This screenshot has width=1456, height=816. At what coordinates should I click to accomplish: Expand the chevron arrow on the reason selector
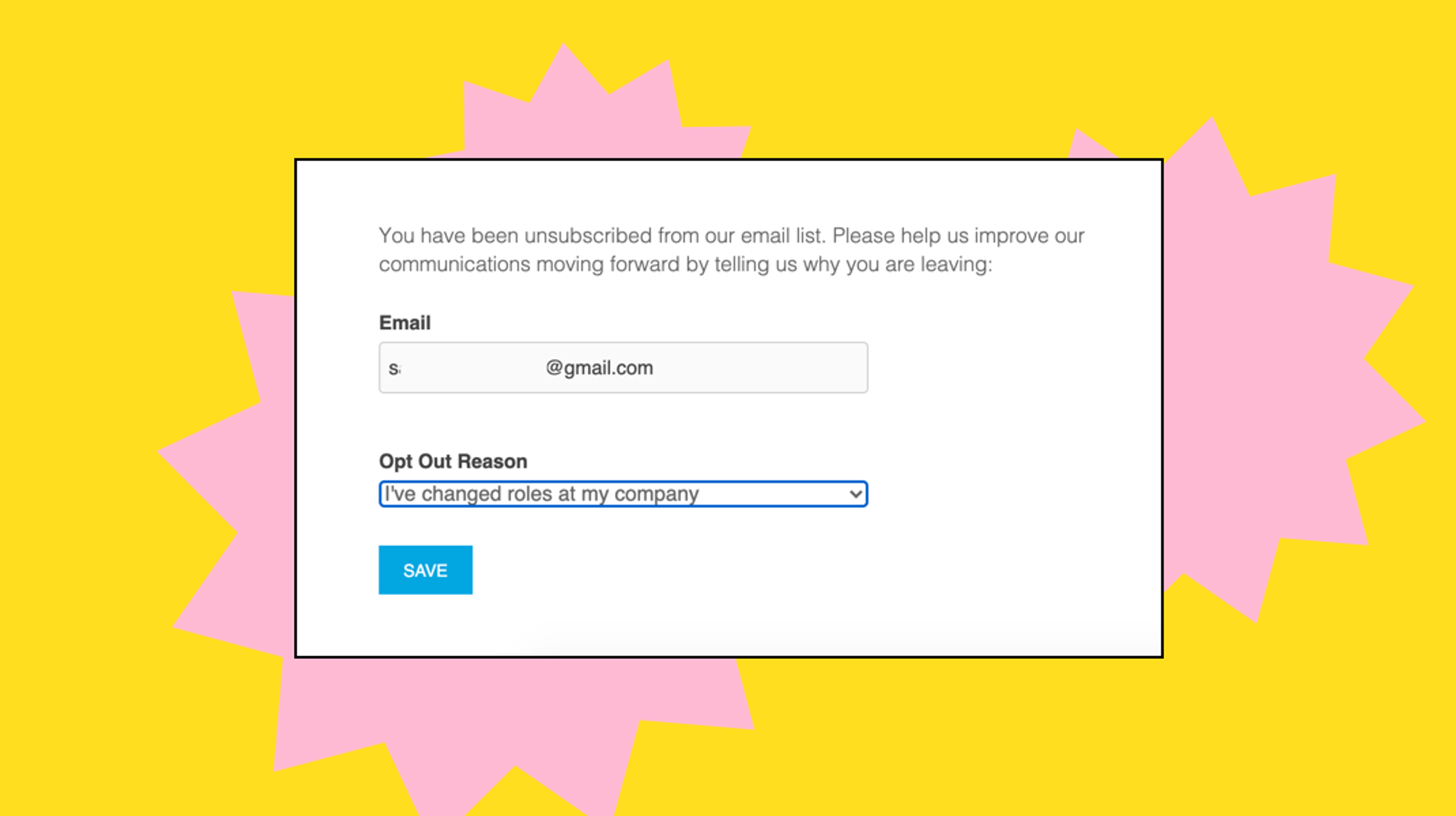(856, 494)
